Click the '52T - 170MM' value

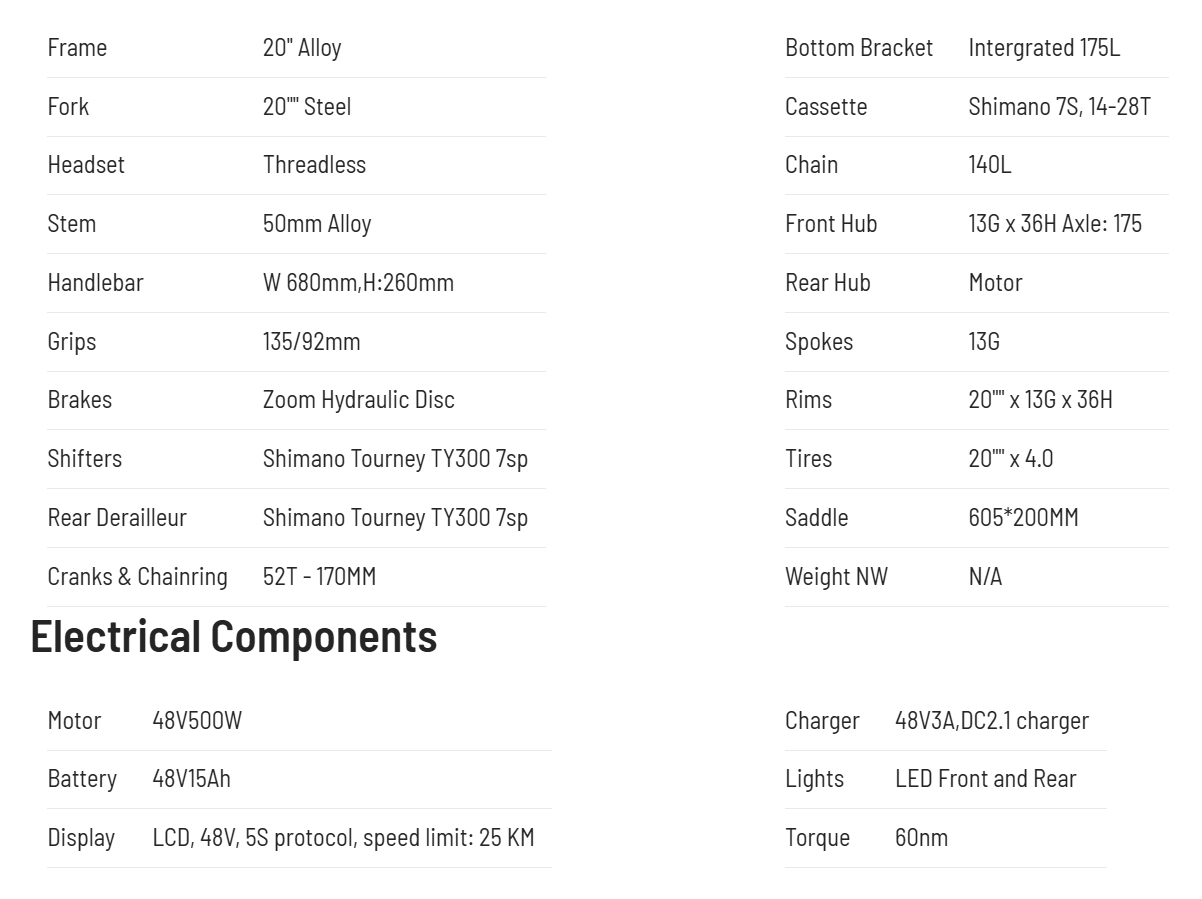319,577
